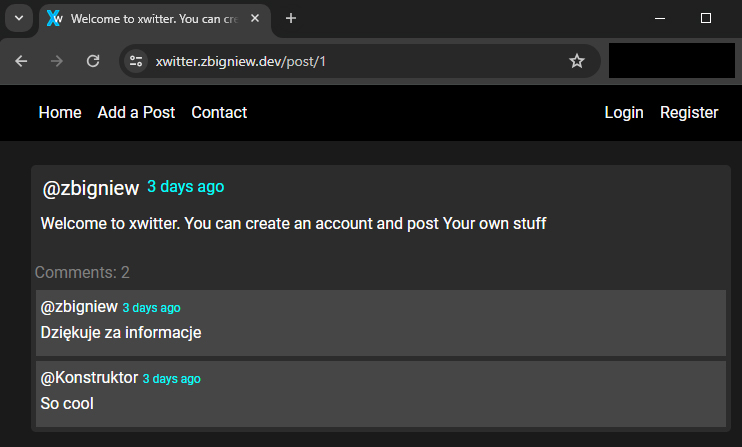The height and width of the screenshot is (447, 742).
Task: Close the xwitter browser tab
Action: pyautogui.click(x=255, y=18)
